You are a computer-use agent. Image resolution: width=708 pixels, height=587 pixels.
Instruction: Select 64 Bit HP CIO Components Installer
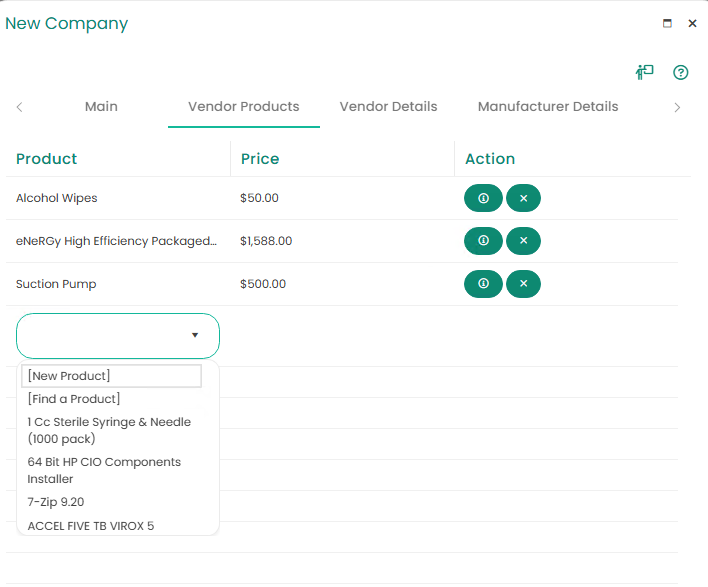pyautogui.click(x=104, y=470)
